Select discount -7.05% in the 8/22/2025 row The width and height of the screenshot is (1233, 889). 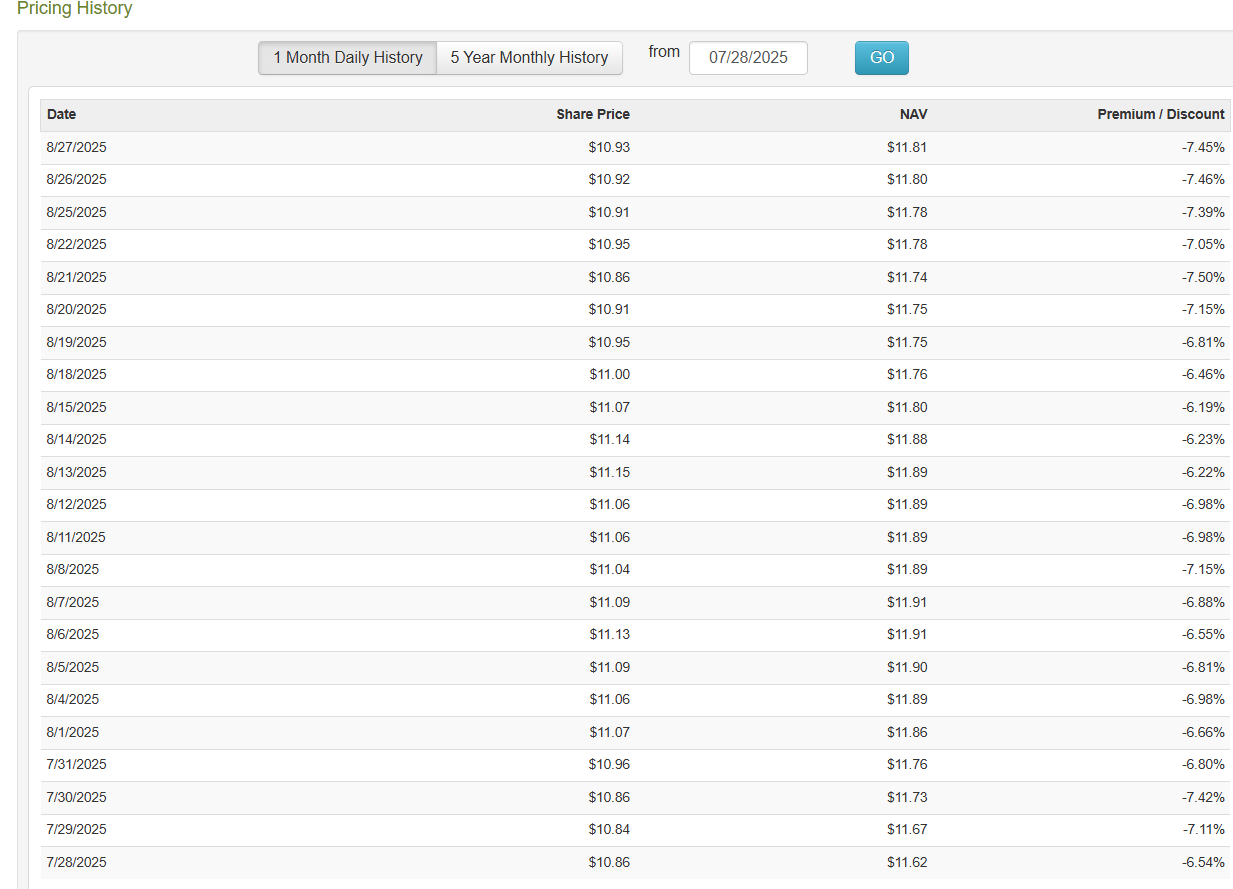[1203, 245]
